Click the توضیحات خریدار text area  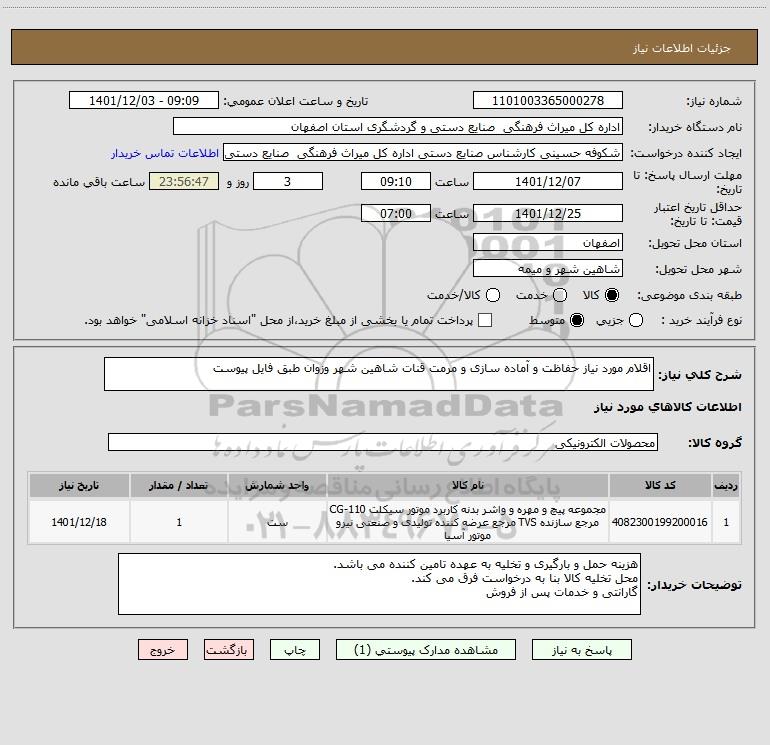pyautogui.click(x=379, y=584)
